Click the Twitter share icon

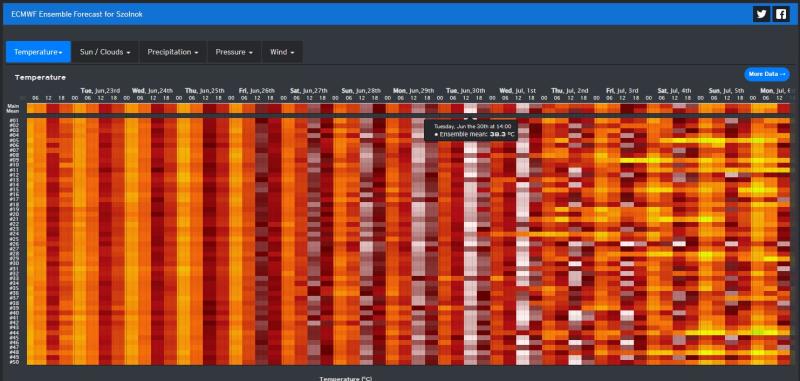pos(761,14)
